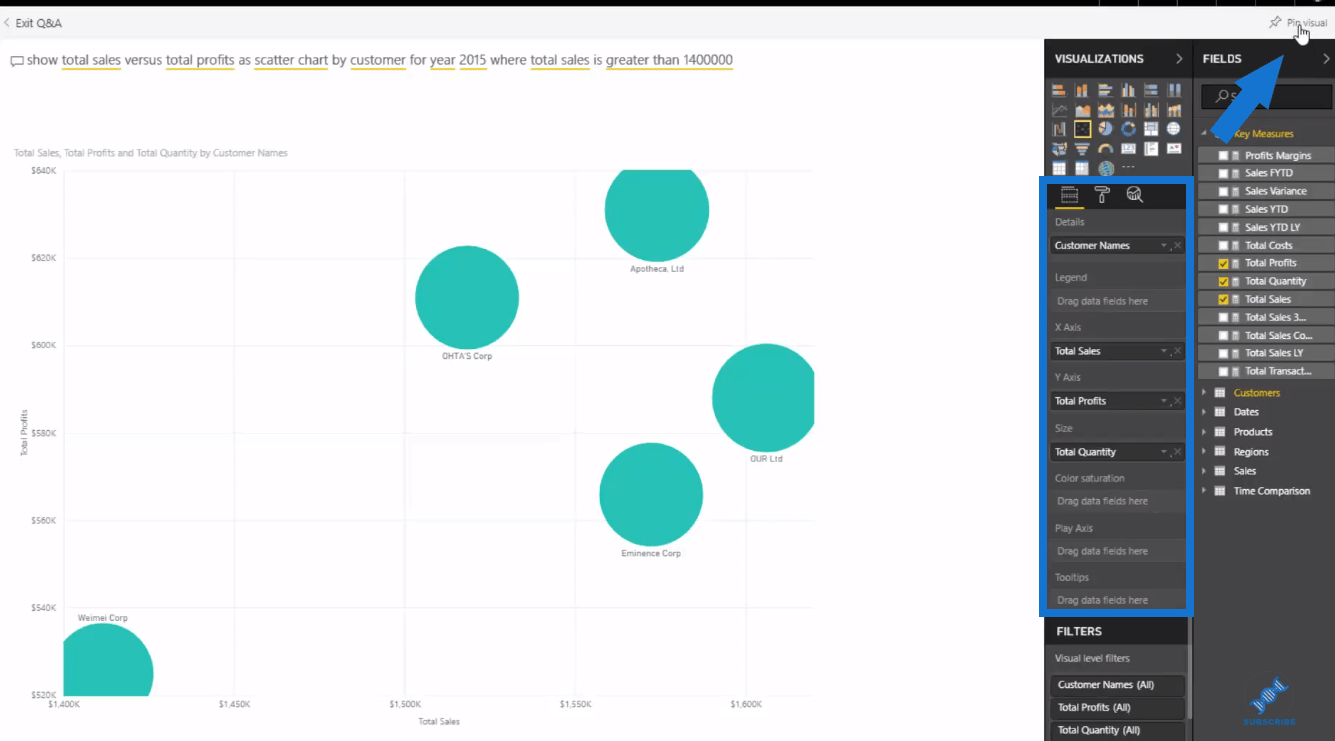This screenshot has width=1335, height=741.
Task: Select the clustered bar chart visualization
Action: pyautogui.click(x=1105, y=90)
